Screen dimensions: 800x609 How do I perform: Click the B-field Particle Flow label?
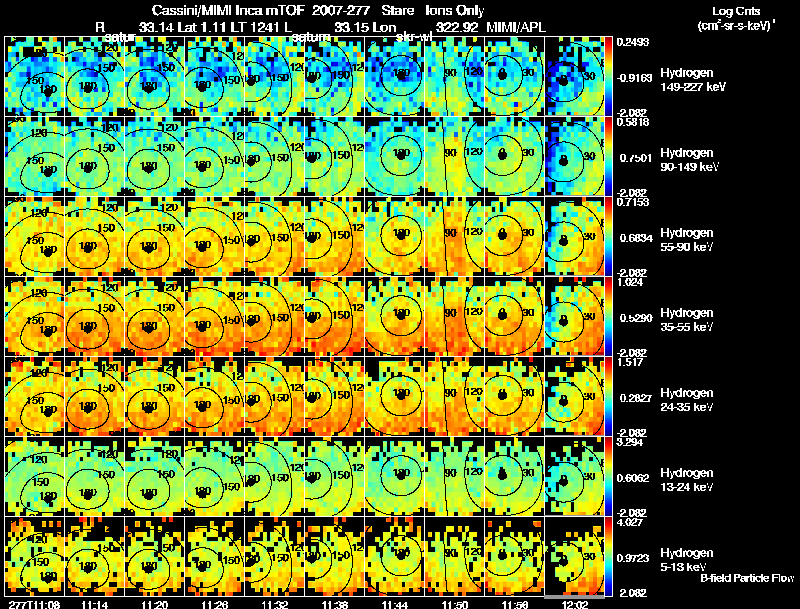click(747, 578)
